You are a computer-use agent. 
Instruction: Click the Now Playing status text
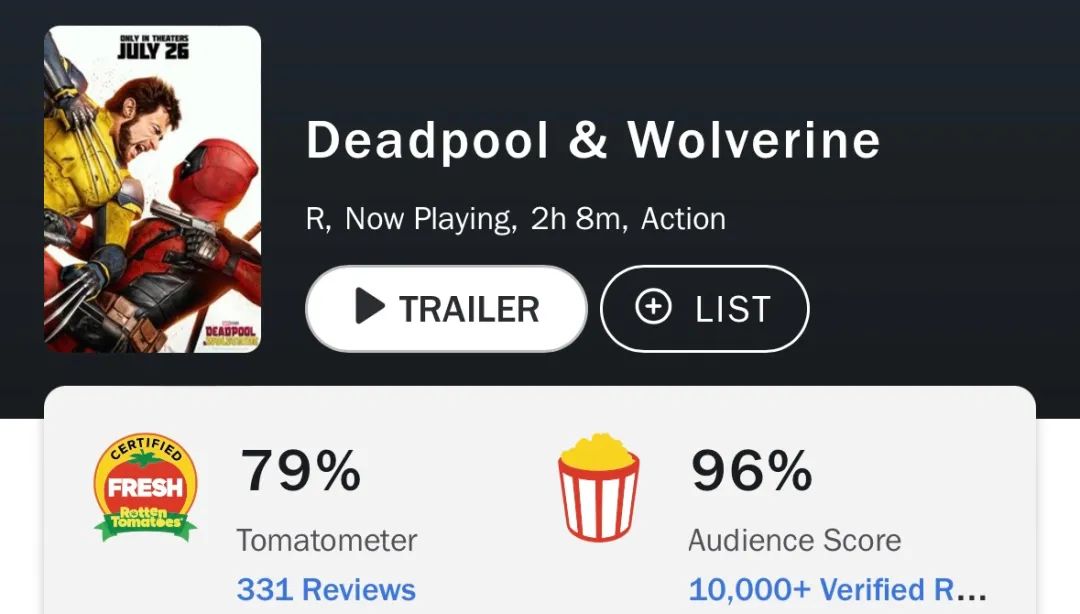click(431, 219)
